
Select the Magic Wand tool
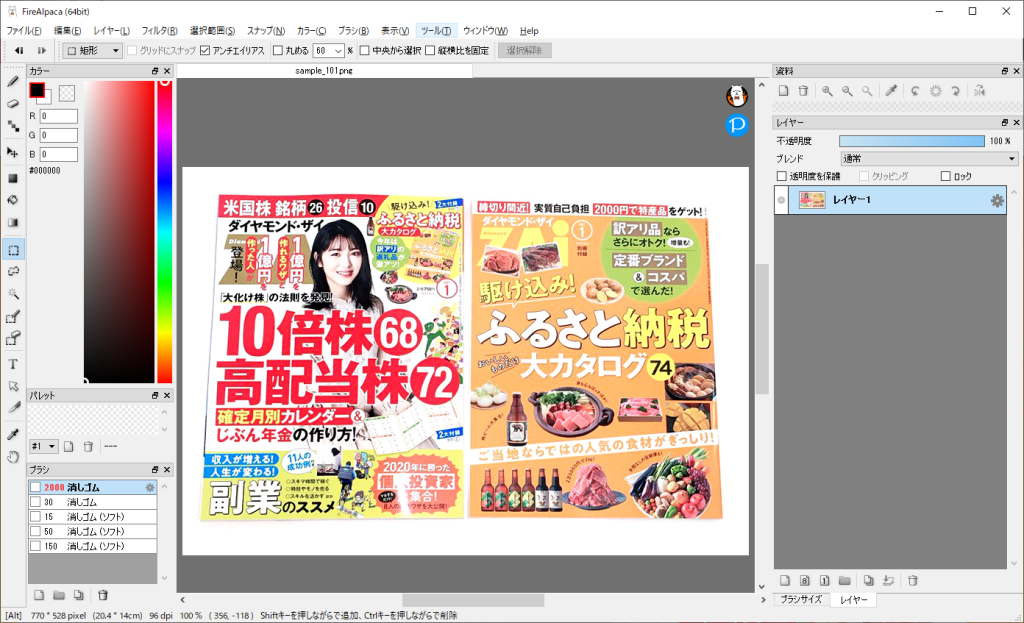click(x=13, y=294)
